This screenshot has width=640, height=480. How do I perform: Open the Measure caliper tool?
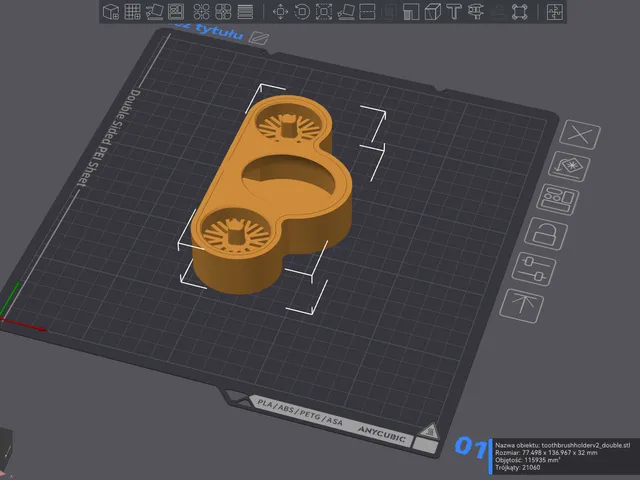476,12
